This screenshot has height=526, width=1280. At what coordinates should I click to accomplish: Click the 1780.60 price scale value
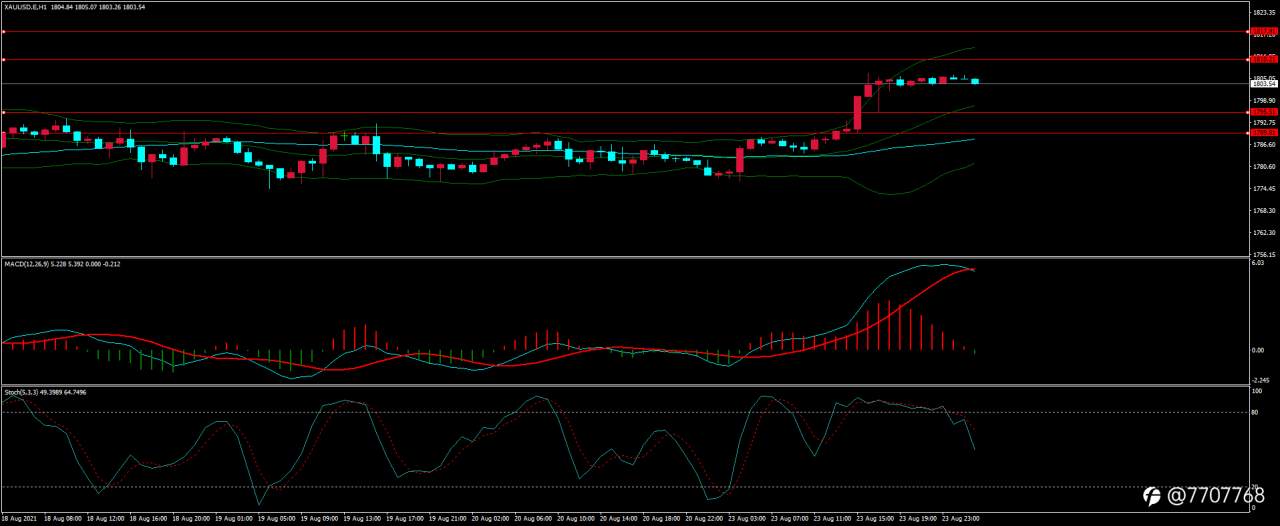1265,167
